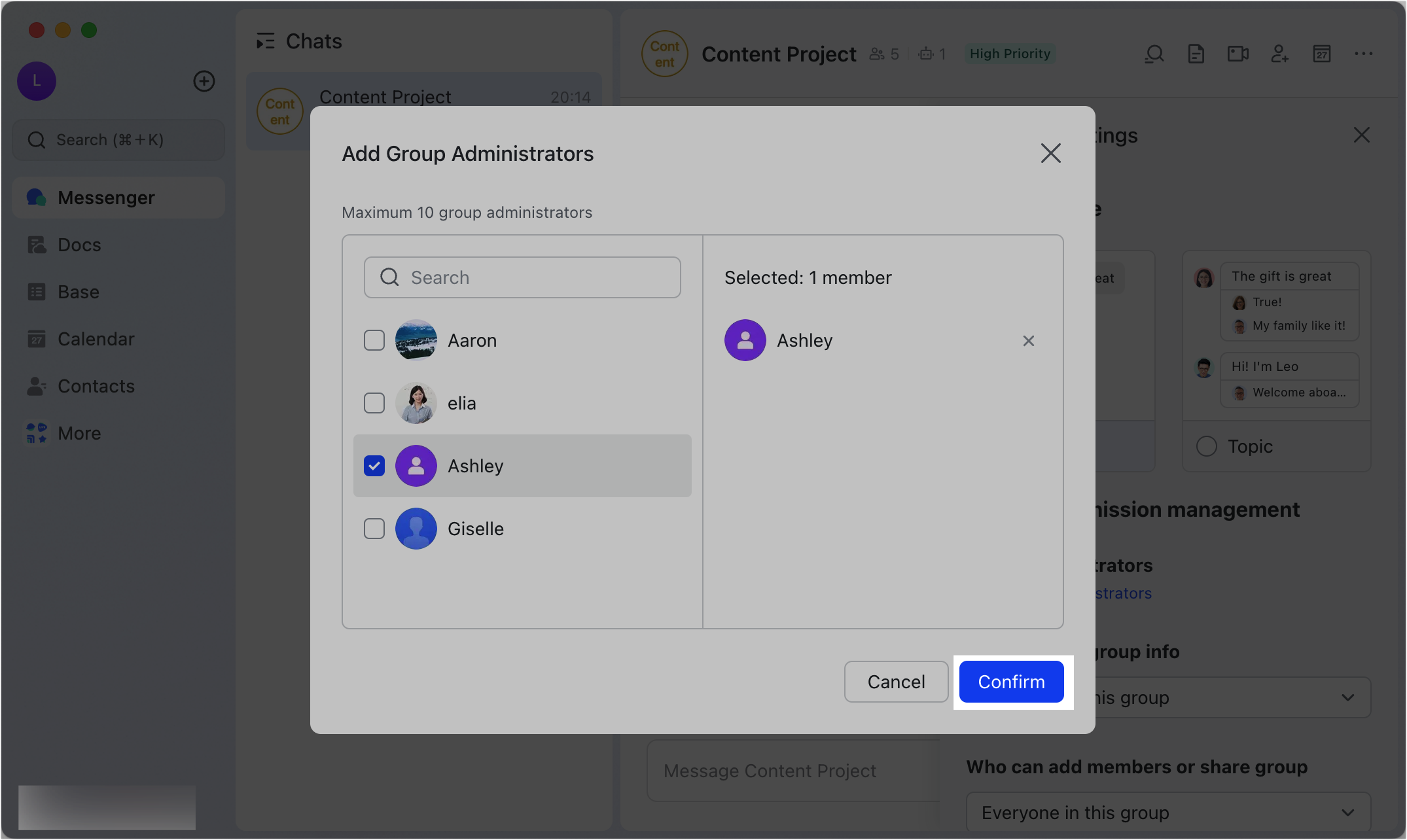Open the chat documents icon

(1196, 54)
